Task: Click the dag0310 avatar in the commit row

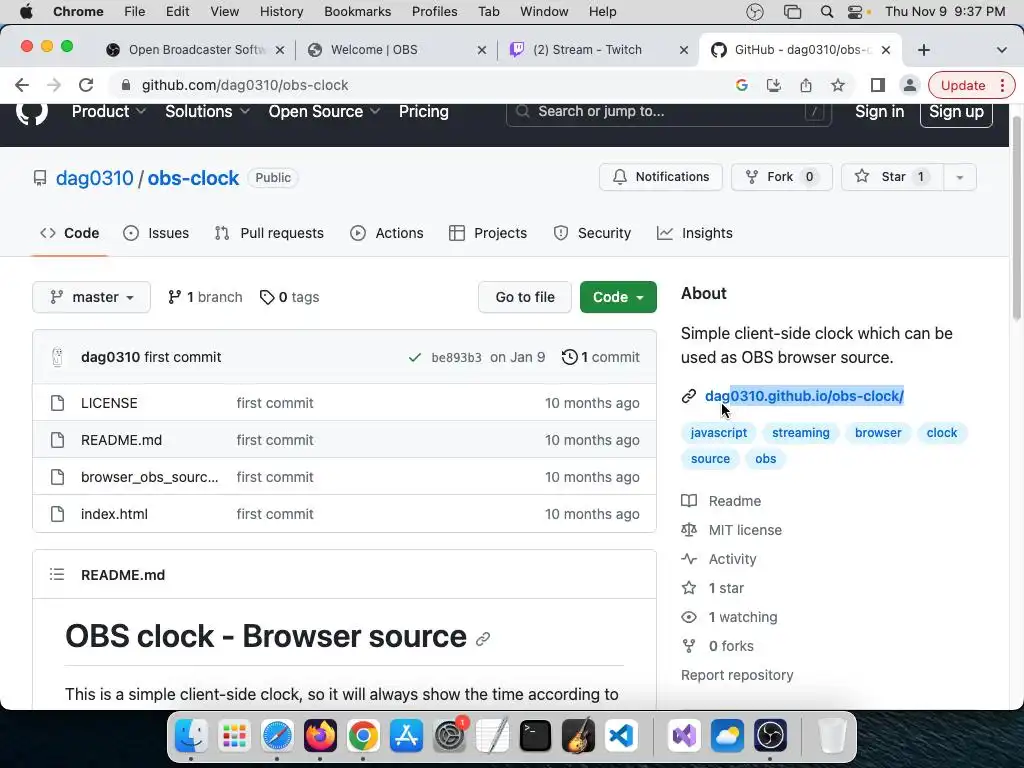Action: point(57,357)
